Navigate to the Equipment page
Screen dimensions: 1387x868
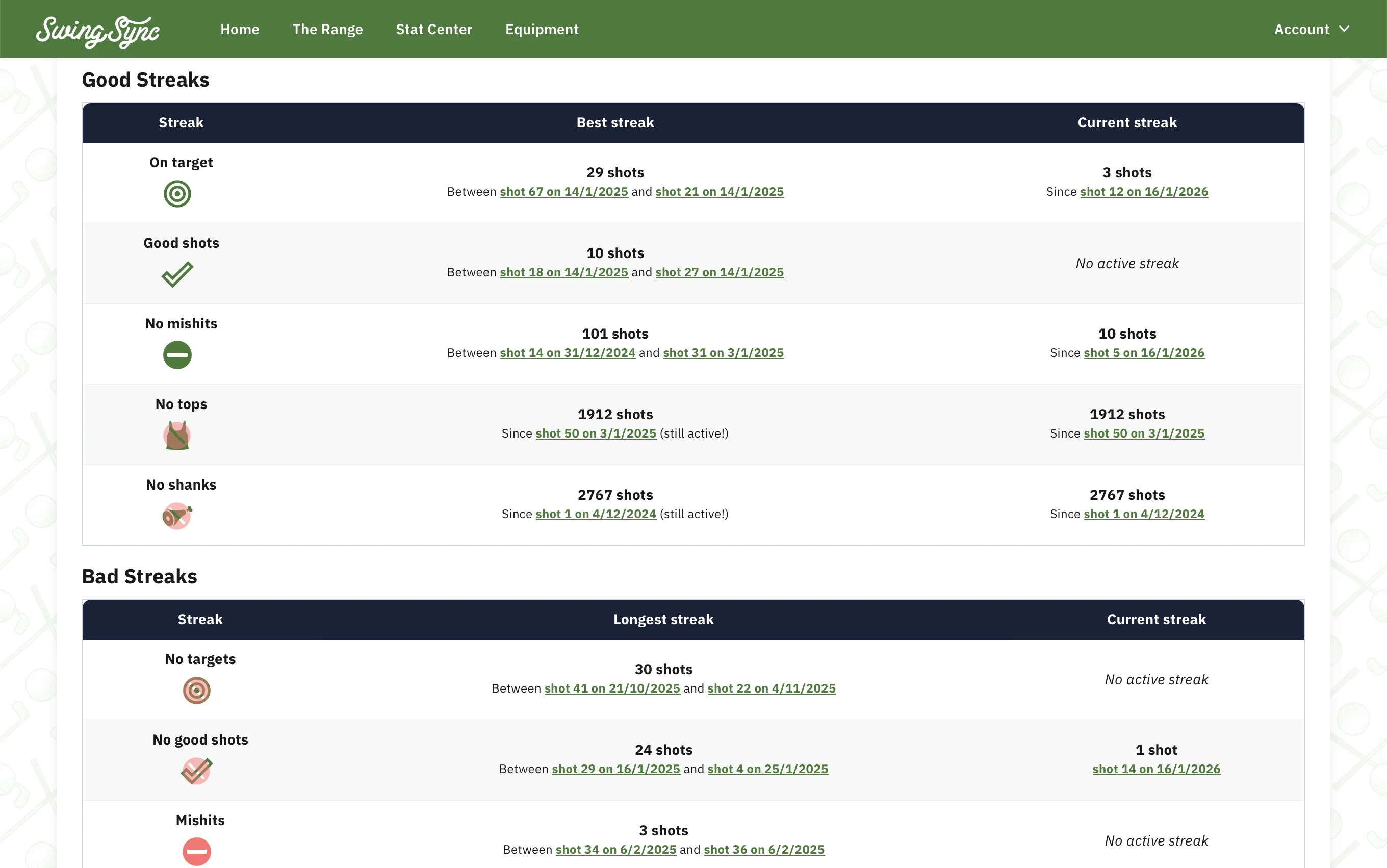click(x=542, y=29)
